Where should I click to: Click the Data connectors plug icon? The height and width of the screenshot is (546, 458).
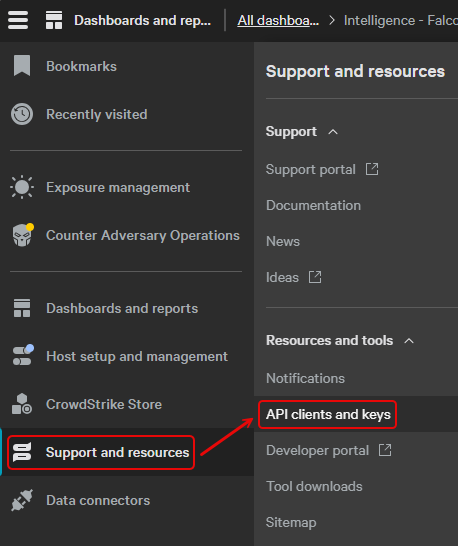22,500
